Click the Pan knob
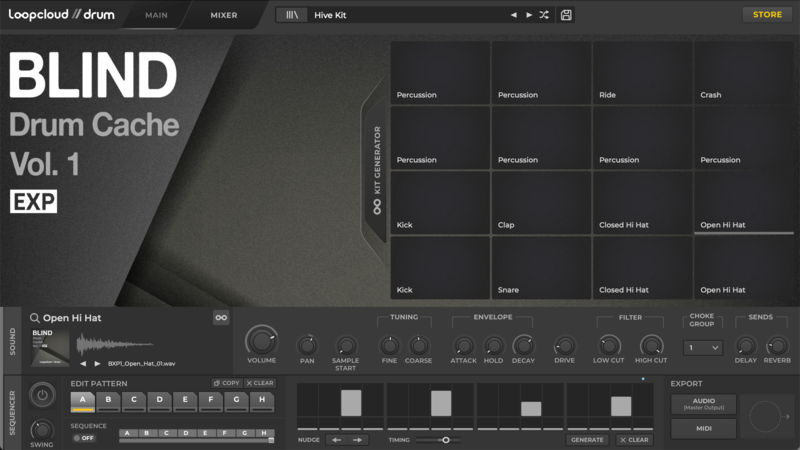This screenshot has height=450, width=800. coord(307,346)
